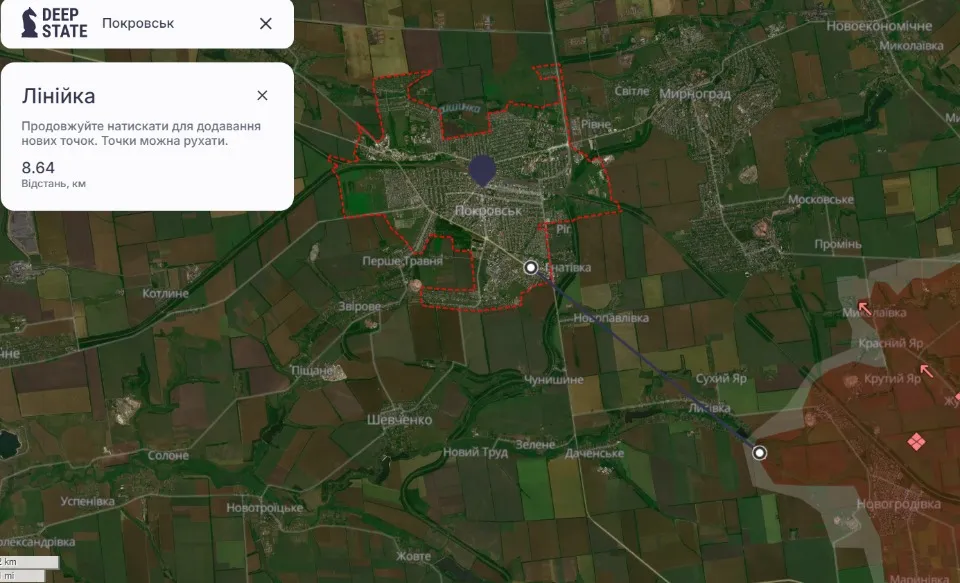The image size is (960, 583).
Task: Click the Новогродівка town label
Action: (899, 505)
